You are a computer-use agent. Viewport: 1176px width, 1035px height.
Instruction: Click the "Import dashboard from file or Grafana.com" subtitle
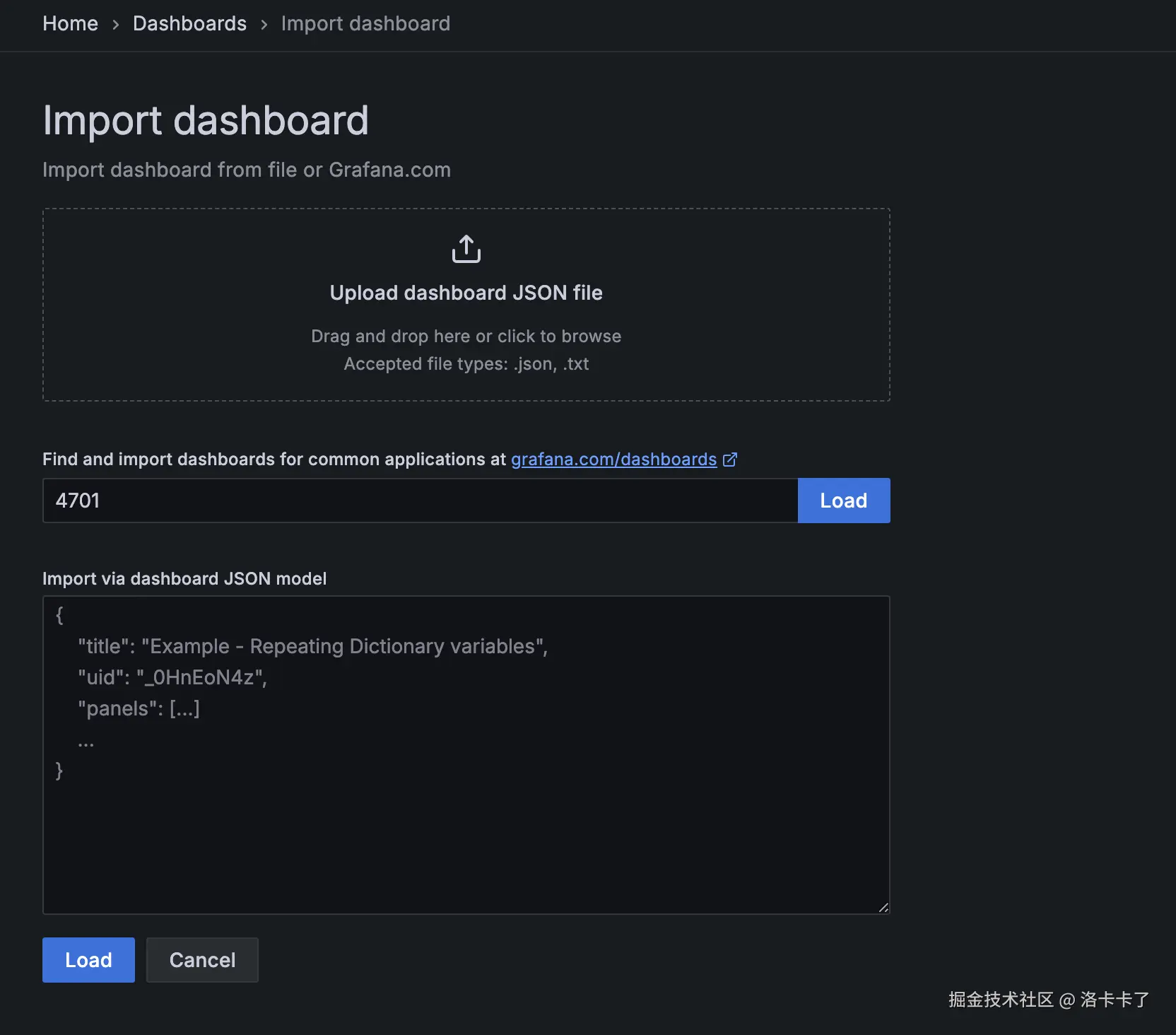(x=247, y=170)
